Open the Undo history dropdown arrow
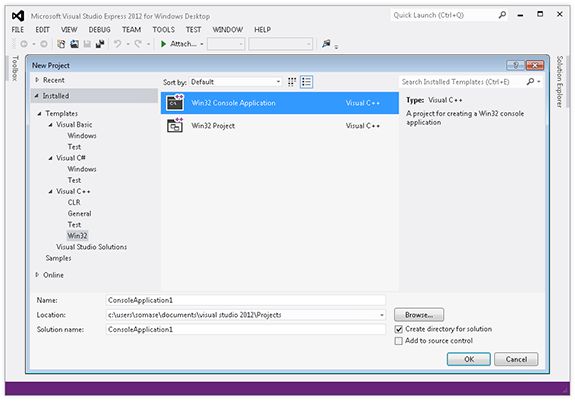Viewport: 575px width, 401px height. coord(128,44)
